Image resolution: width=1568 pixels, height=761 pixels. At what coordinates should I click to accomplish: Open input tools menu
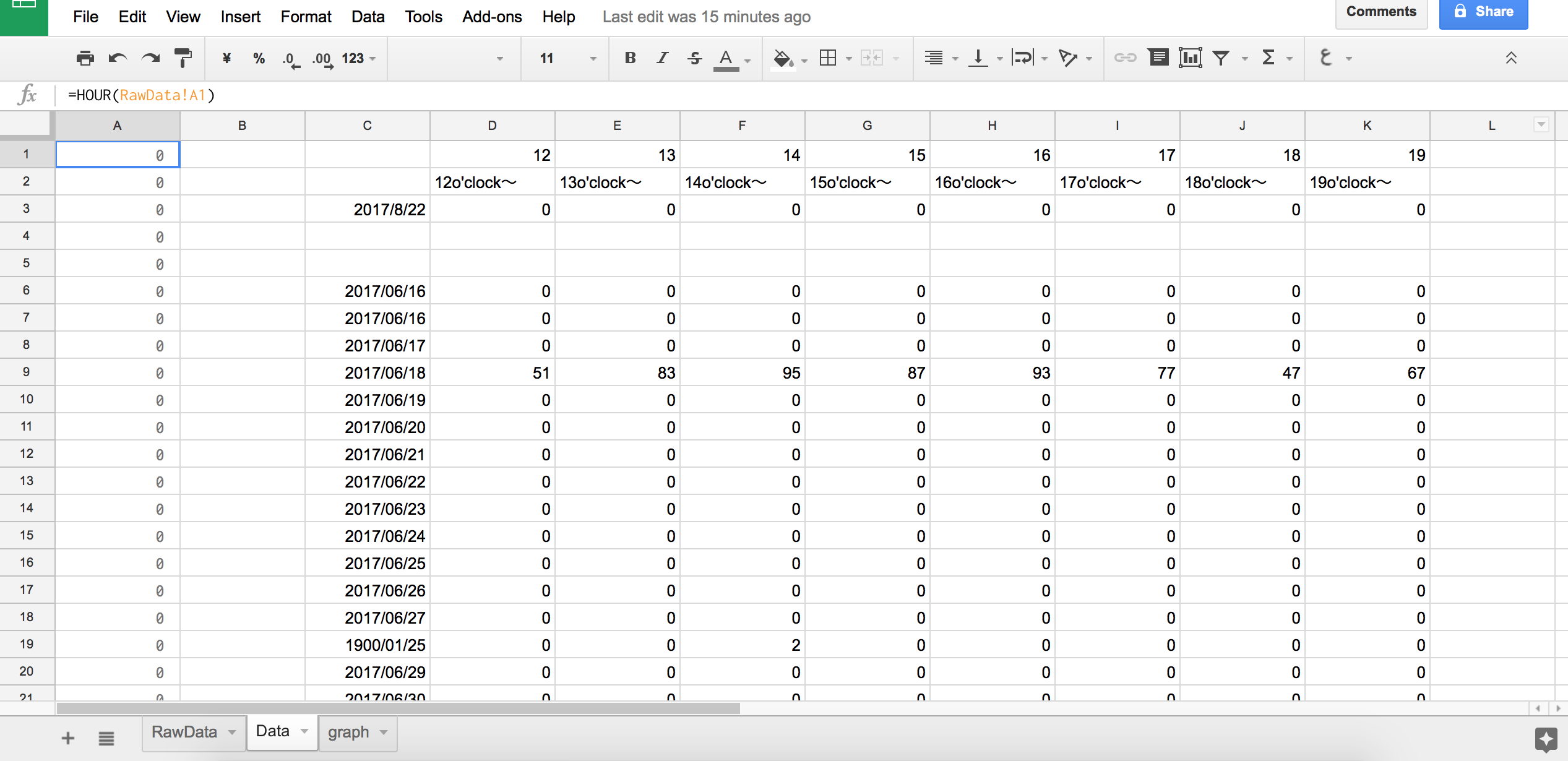click(1325, 58)
